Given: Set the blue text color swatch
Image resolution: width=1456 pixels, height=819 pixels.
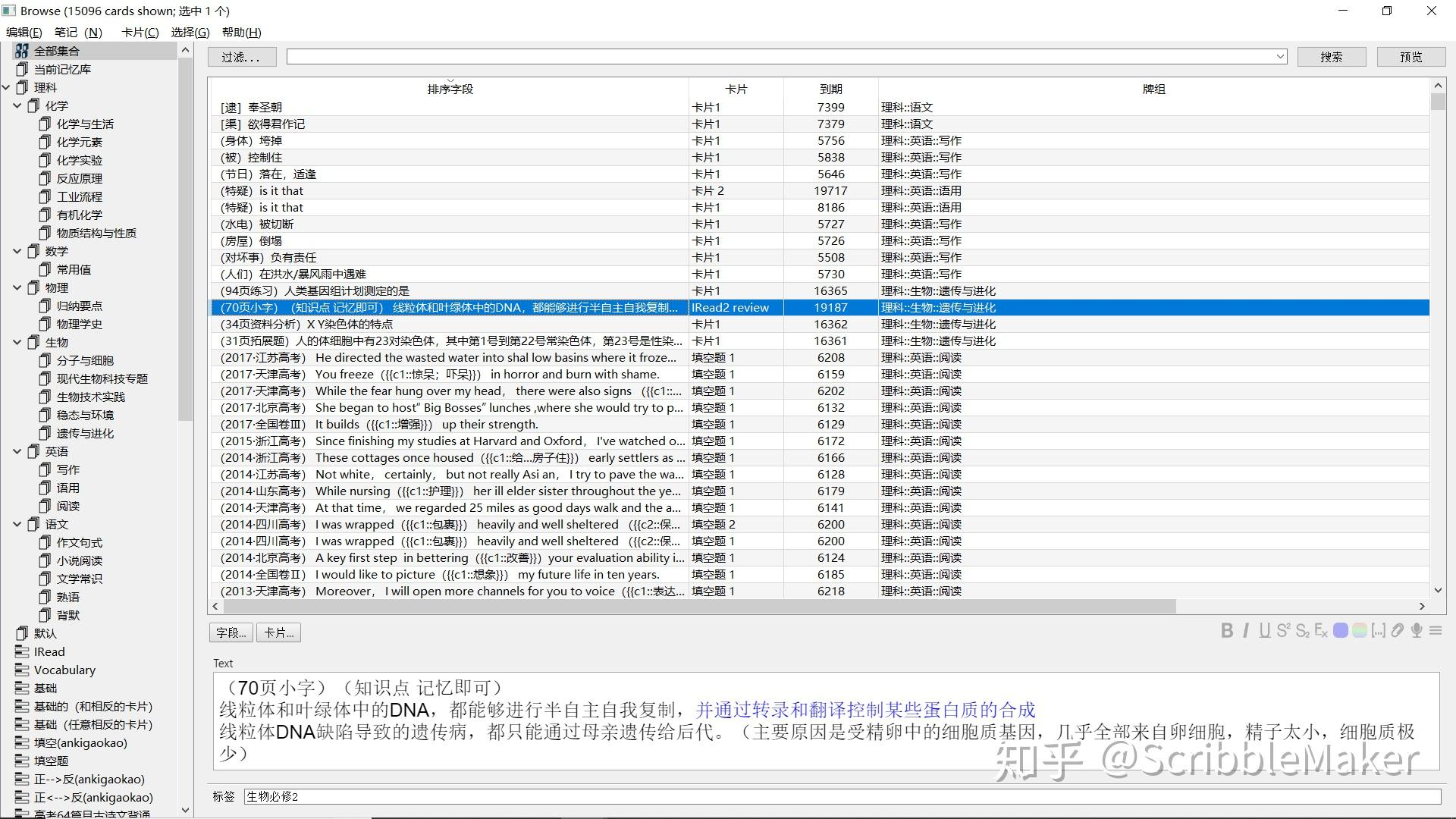Looking at the screenshot, I should pyautogui.click(x=1341, y=631).
